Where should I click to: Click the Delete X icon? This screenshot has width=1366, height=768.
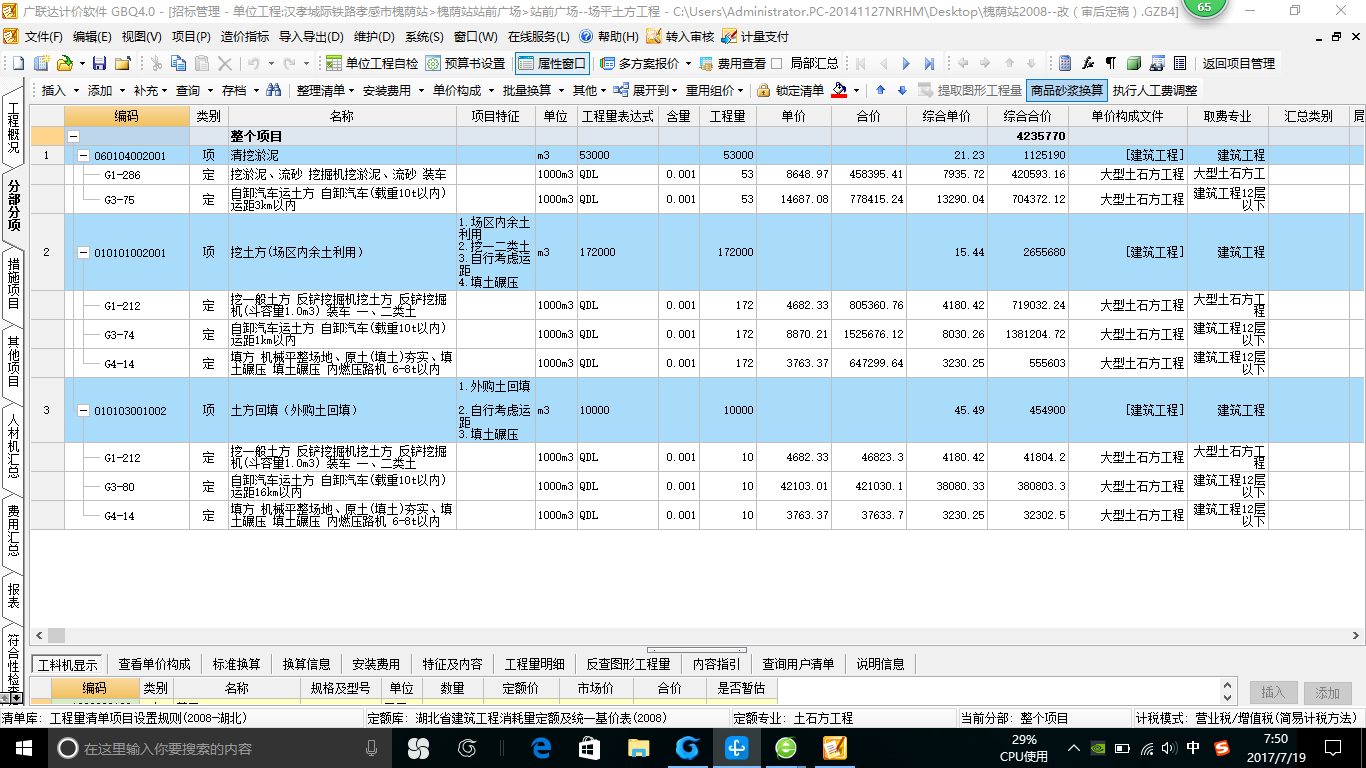click(x=225, y=63)
